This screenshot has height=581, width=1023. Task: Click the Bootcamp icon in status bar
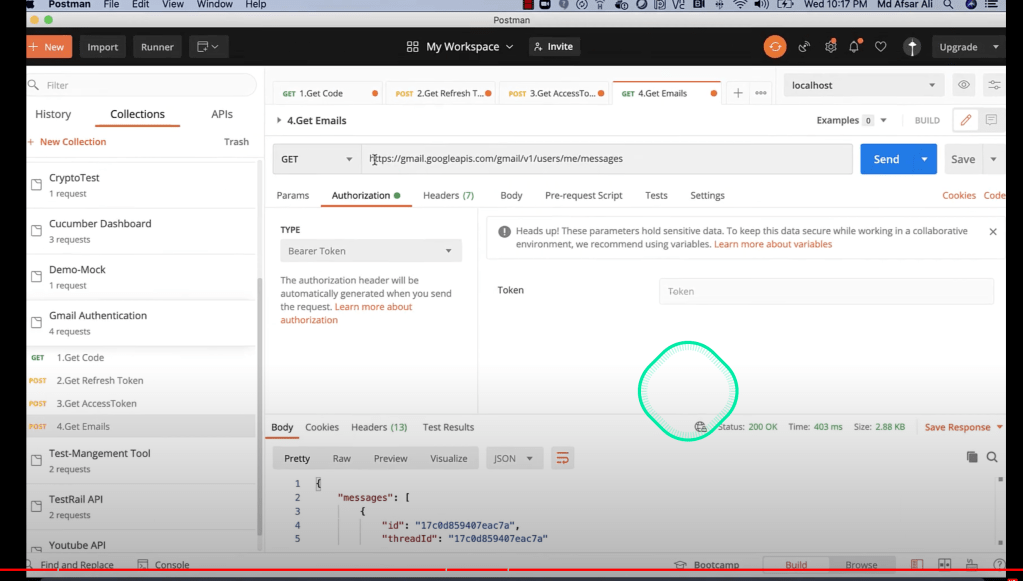coord(680,565)
